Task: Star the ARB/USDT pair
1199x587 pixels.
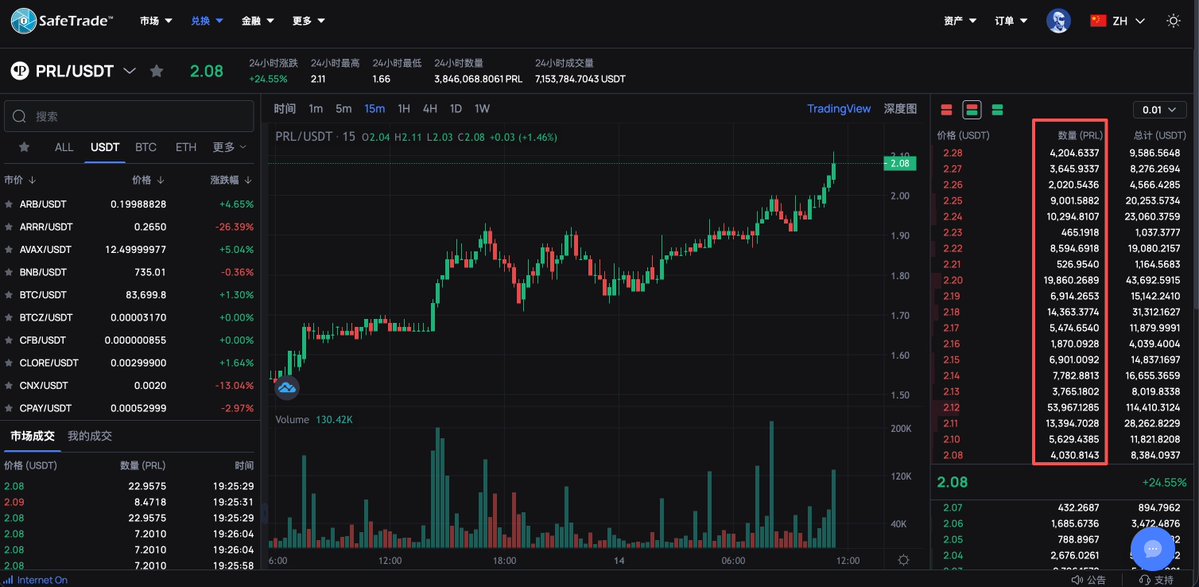Action: [8, 204]
